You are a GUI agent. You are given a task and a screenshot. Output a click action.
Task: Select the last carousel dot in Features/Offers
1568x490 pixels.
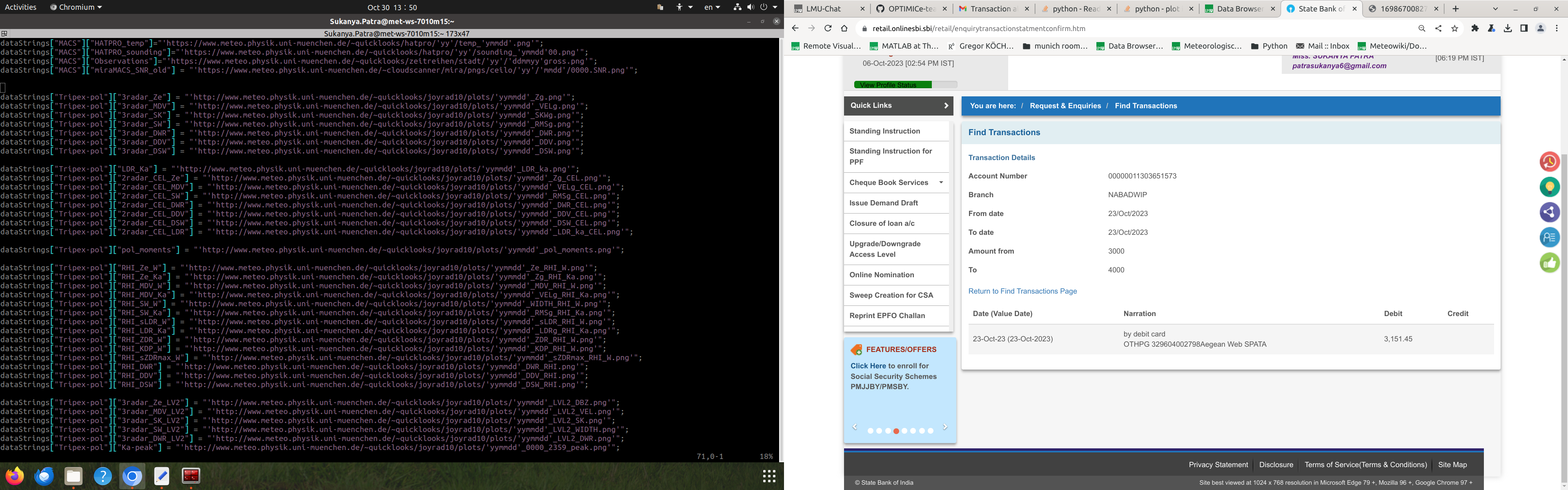(x=931, y=431)
